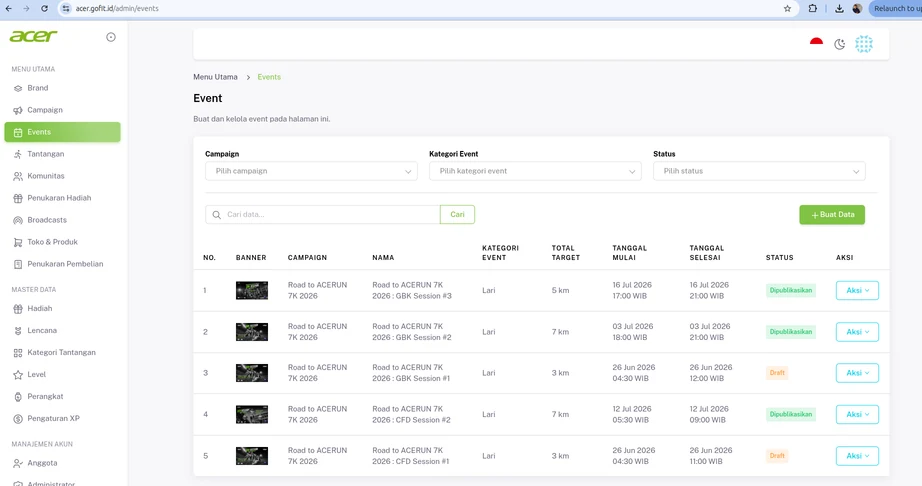
Task: Click the Lencana medal icon
Action: [x=18, y=331]
